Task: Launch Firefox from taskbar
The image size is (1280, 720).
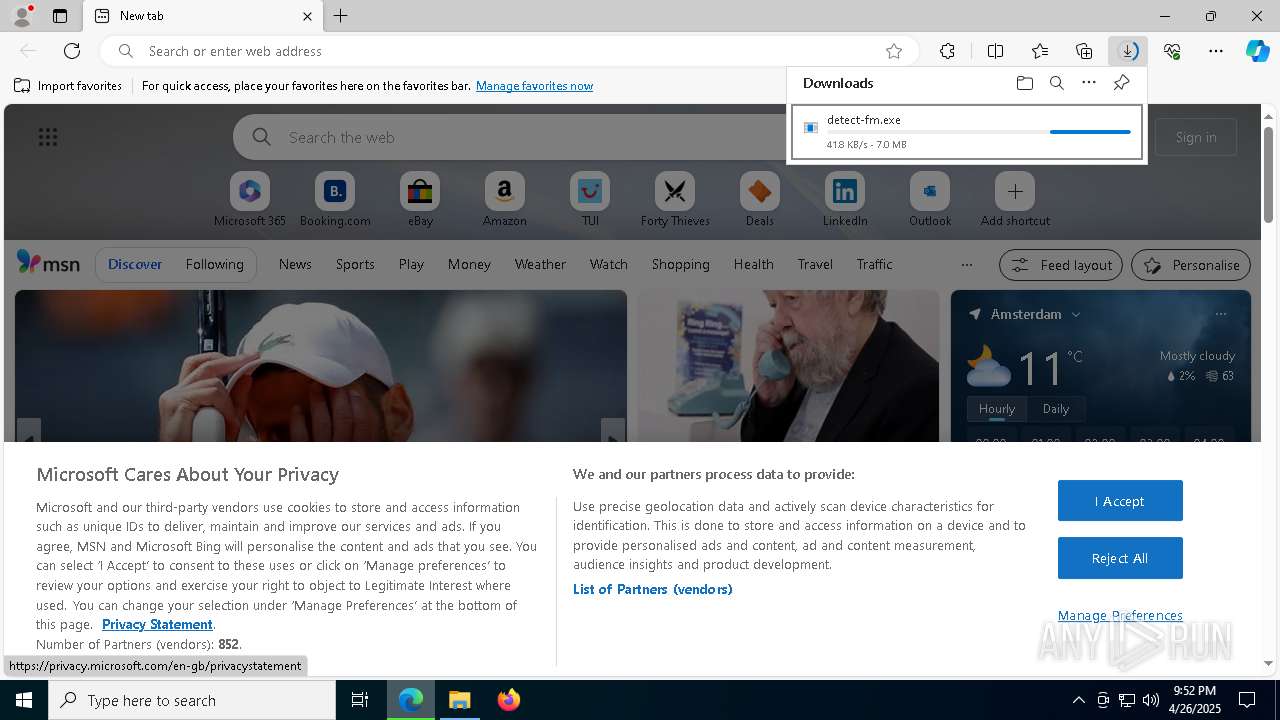Action: (x=509, y=700)
